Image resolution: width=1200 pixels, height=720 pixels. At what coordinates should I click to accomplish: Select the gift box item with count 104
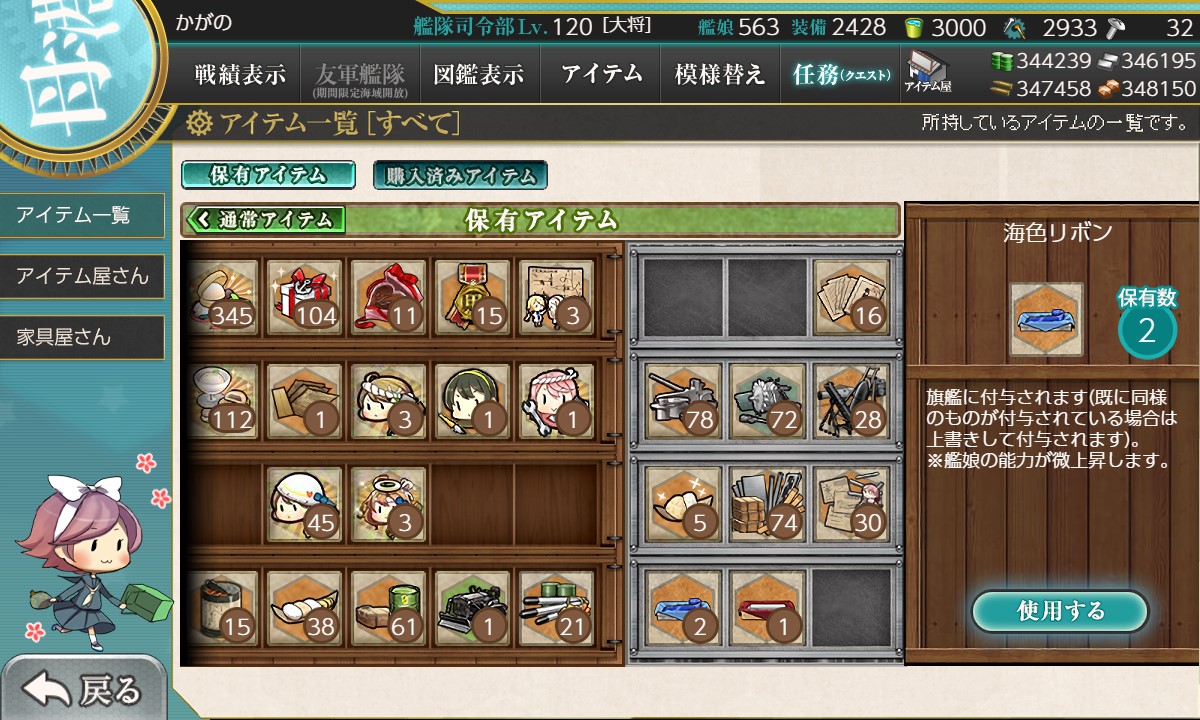click(305, 297)
